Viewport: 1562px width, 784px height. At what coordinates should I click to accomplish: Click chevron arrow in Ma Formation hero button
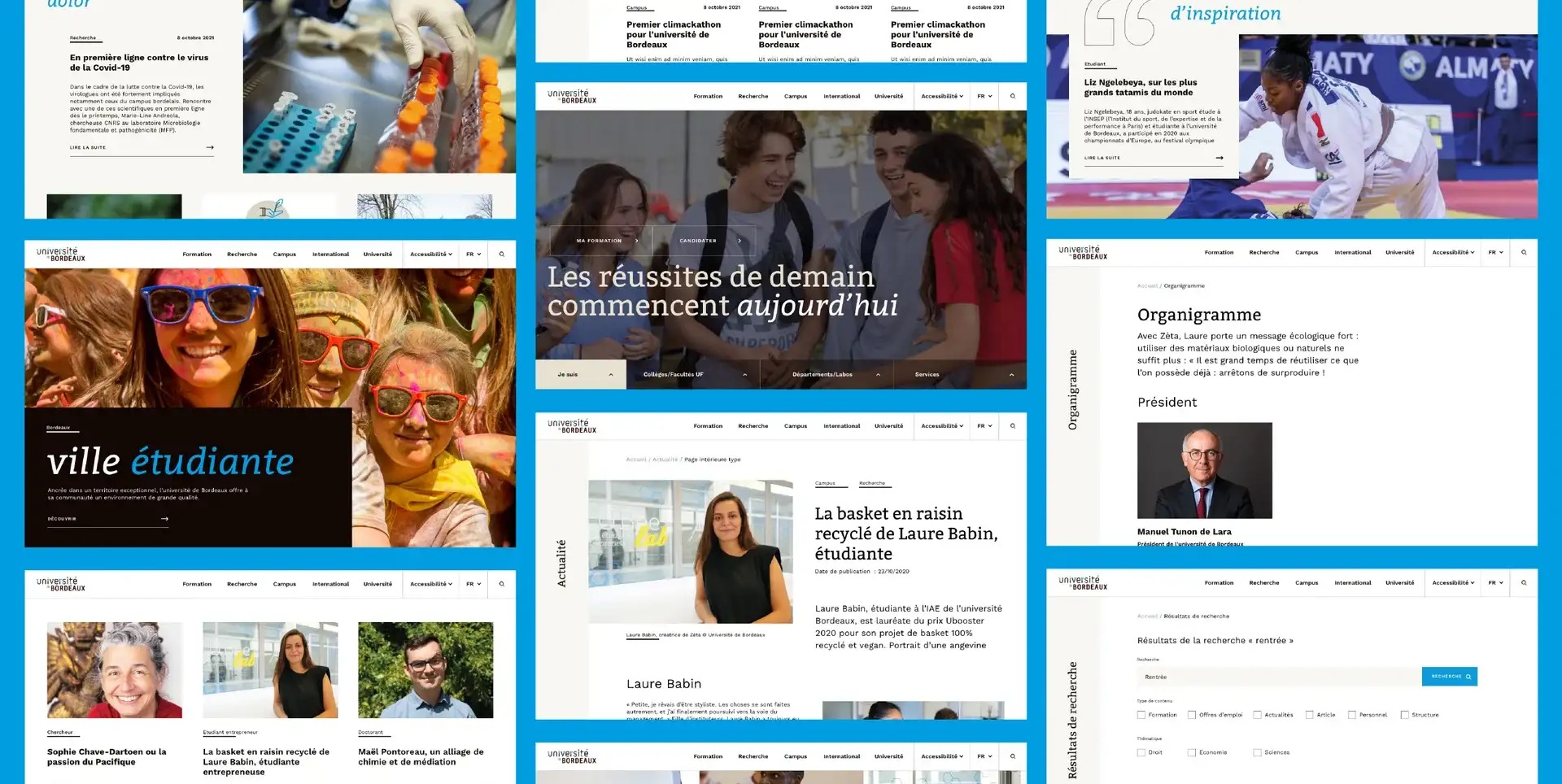click(x=636, y=241)
